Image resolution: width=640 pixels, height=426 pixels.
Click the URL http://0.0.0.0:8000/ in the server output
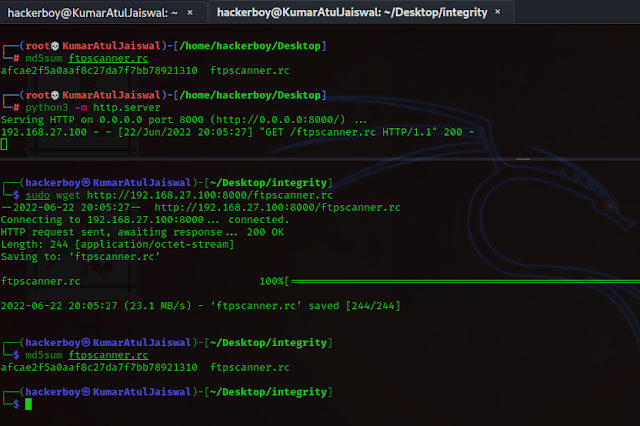coord(280,120)
